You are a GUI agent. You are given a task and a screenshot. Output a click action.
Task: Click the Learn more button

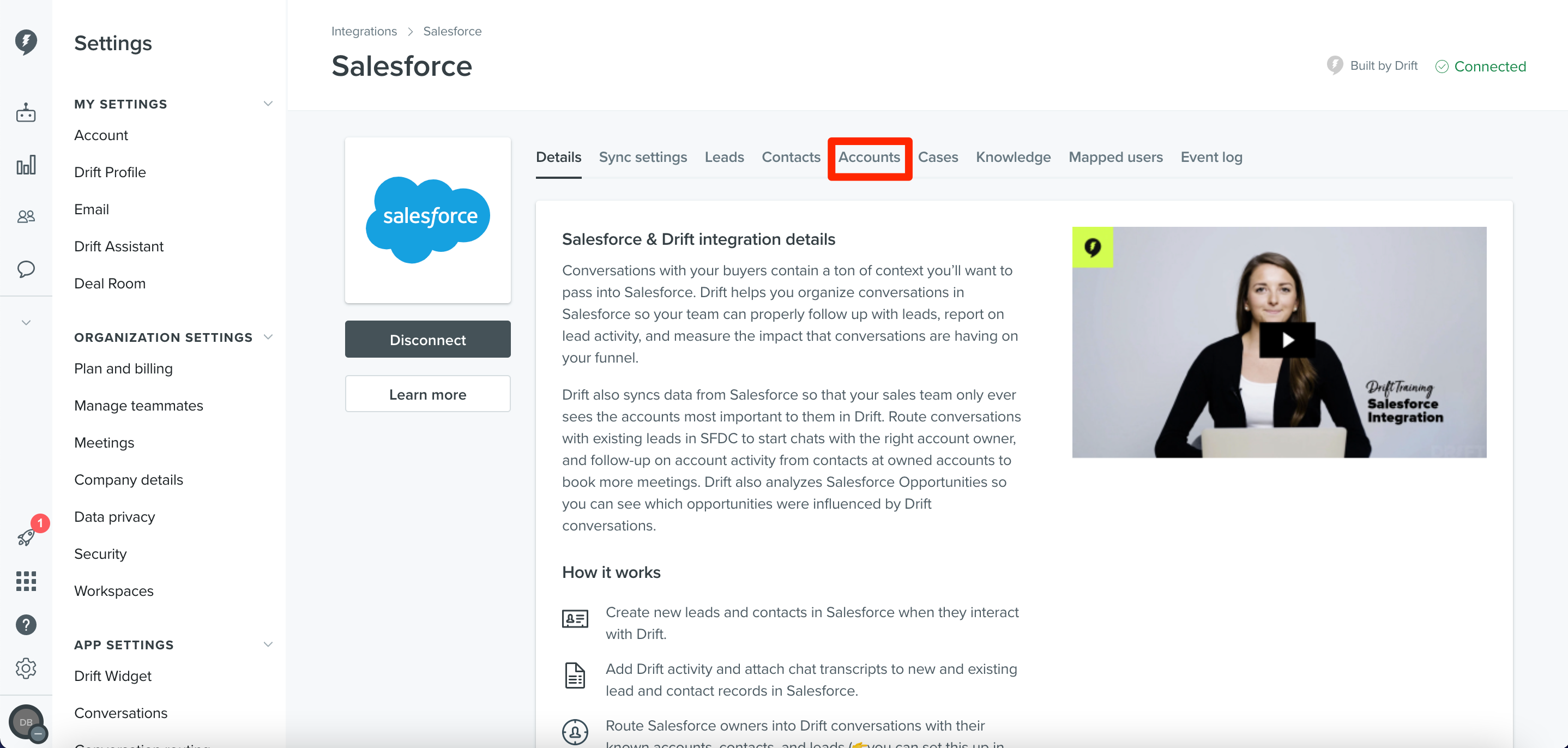[x=428, y=394]
